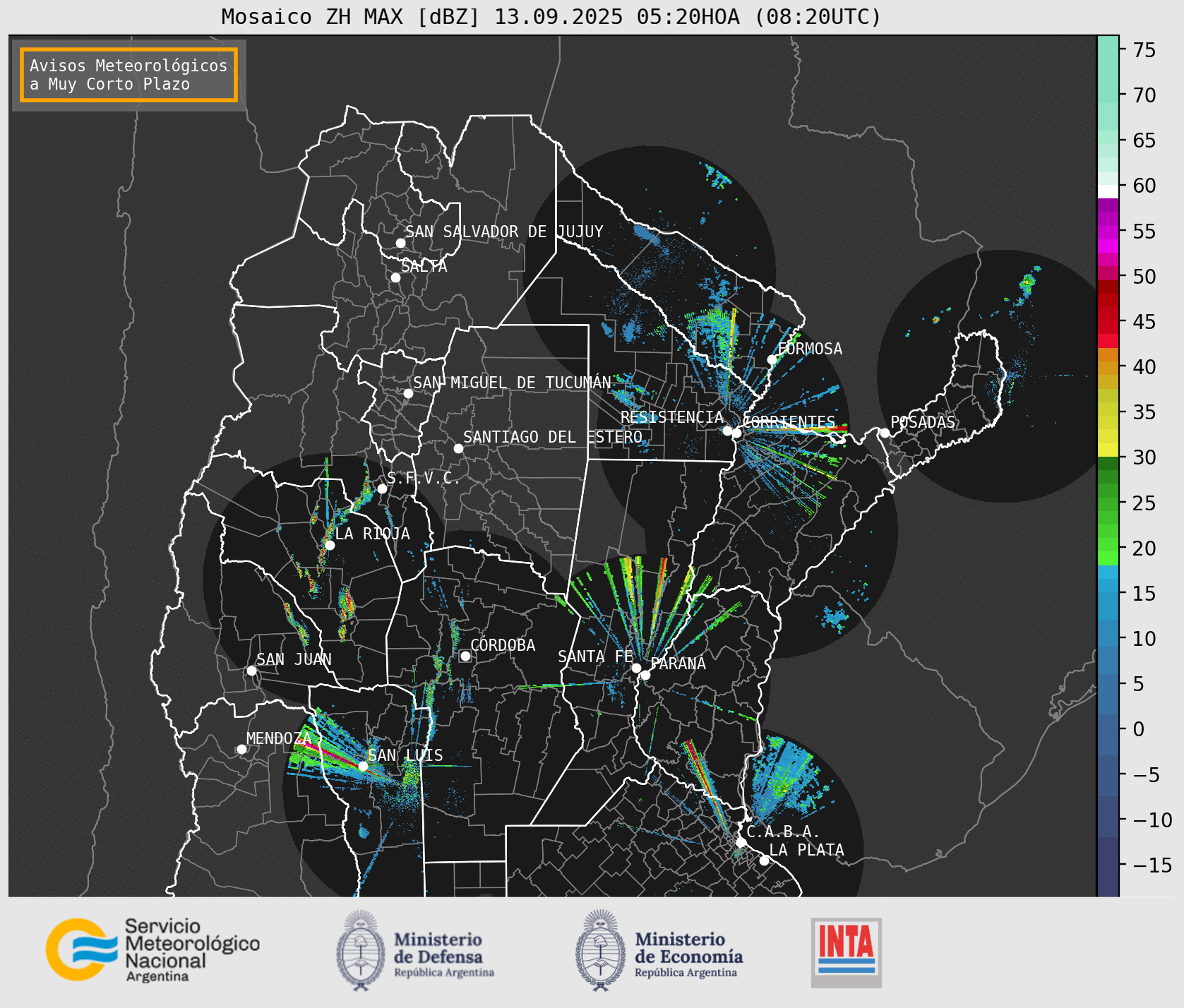Click the INTA logo

[847, 952]
